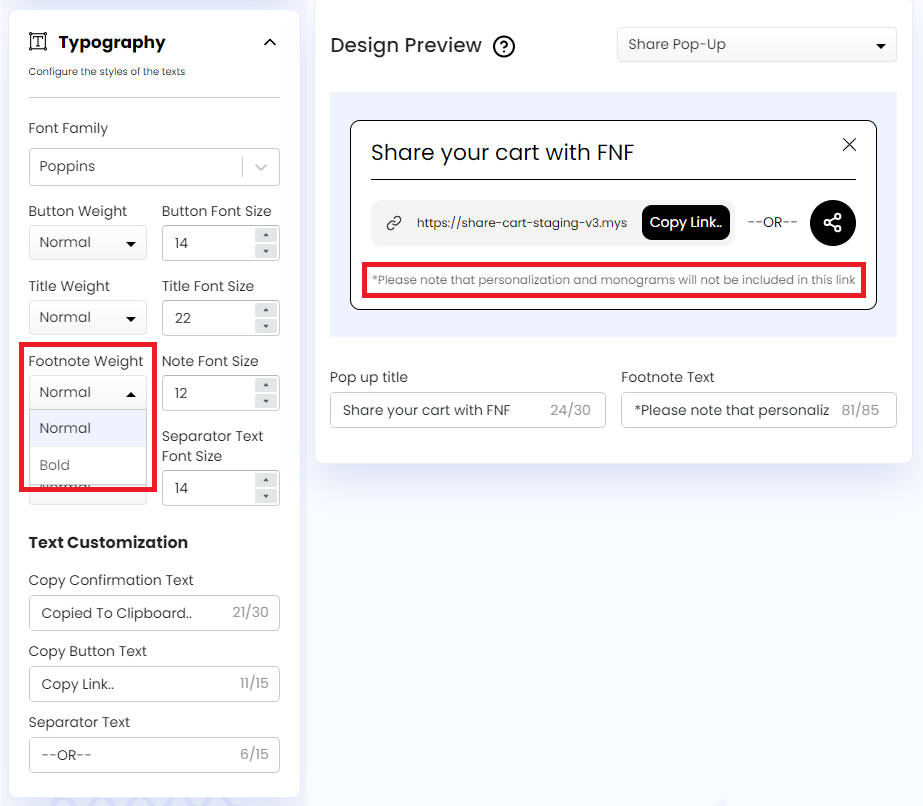Edit the Footnote Text field

tap(730, 410)
